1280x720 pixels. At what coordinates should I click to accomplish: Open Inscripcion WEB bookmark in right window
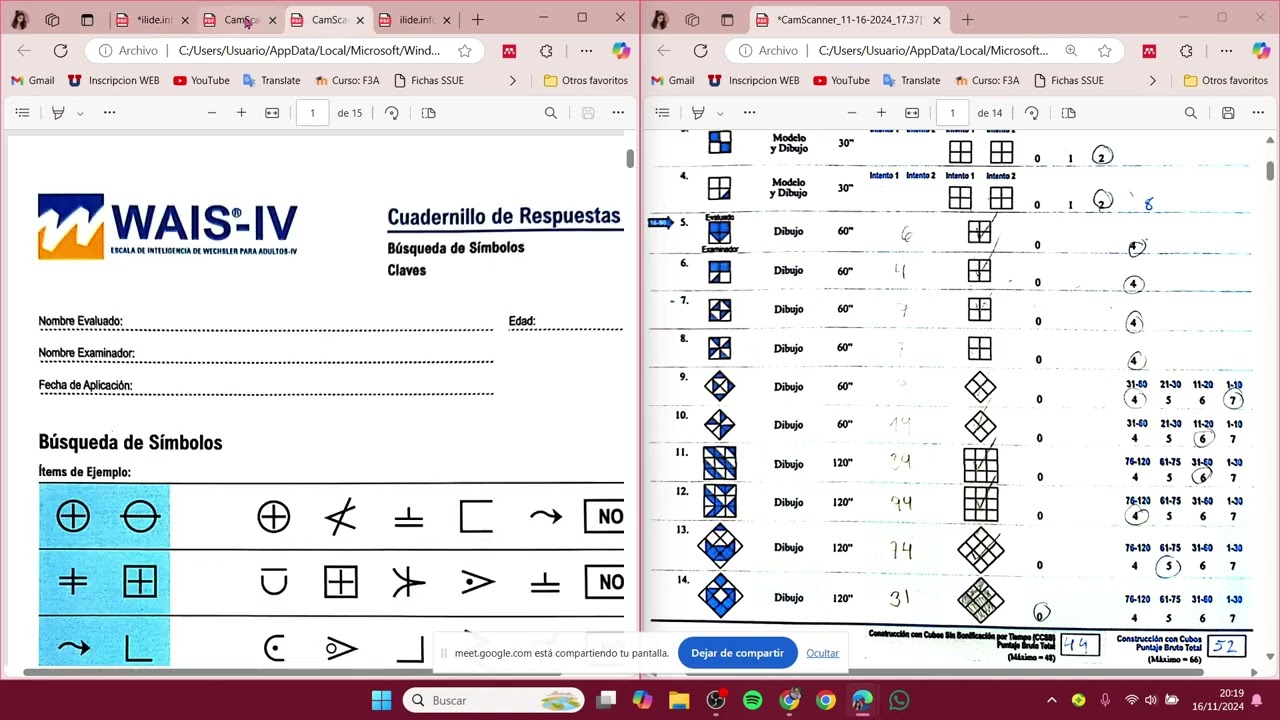click(754, 80)
